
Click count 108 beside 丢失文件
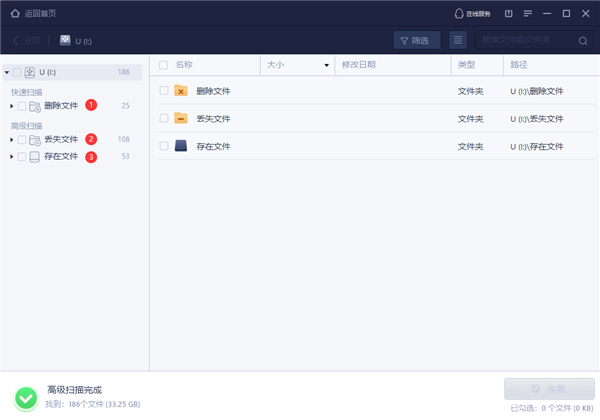pos(124,139)
